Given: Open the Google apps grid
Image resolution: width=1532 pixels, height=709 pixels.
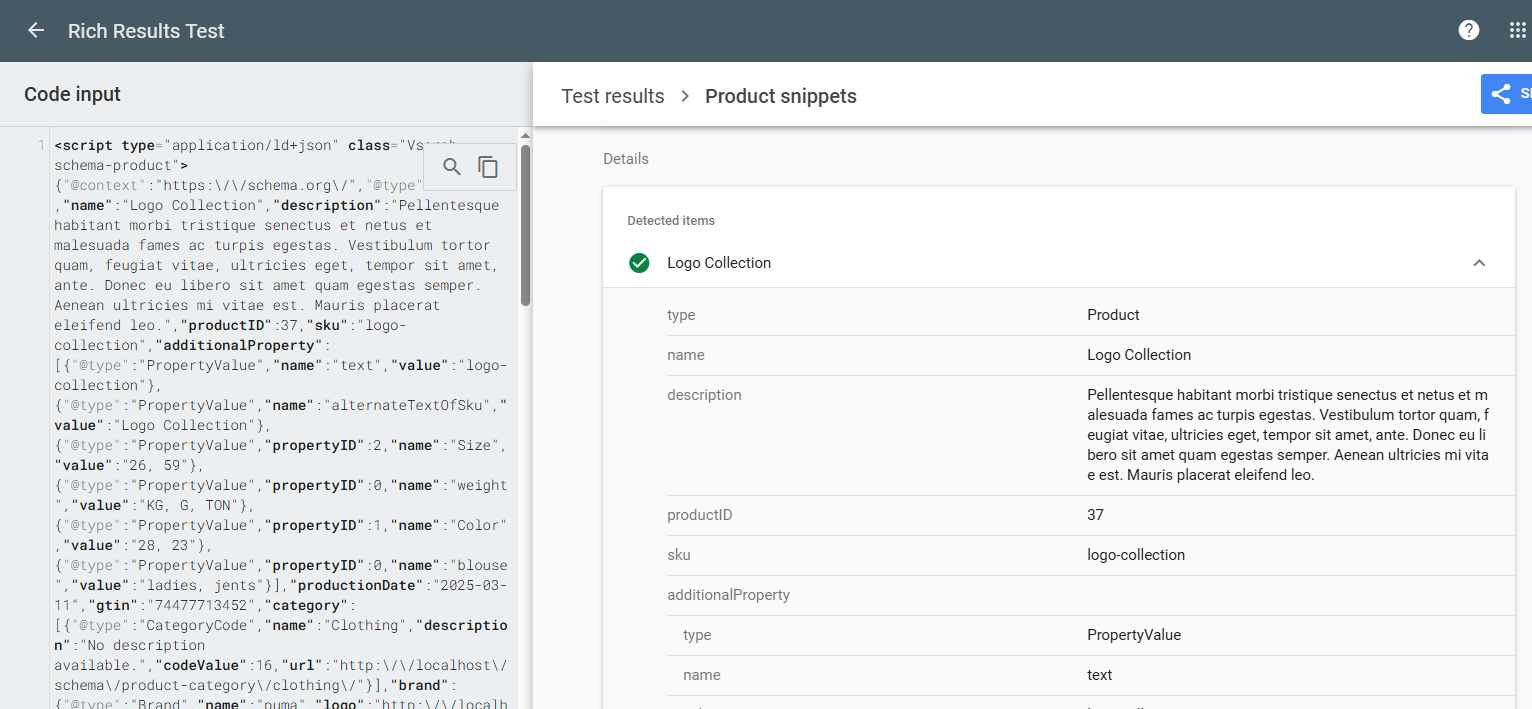Looking at the screenshot, I should 1518,30.
